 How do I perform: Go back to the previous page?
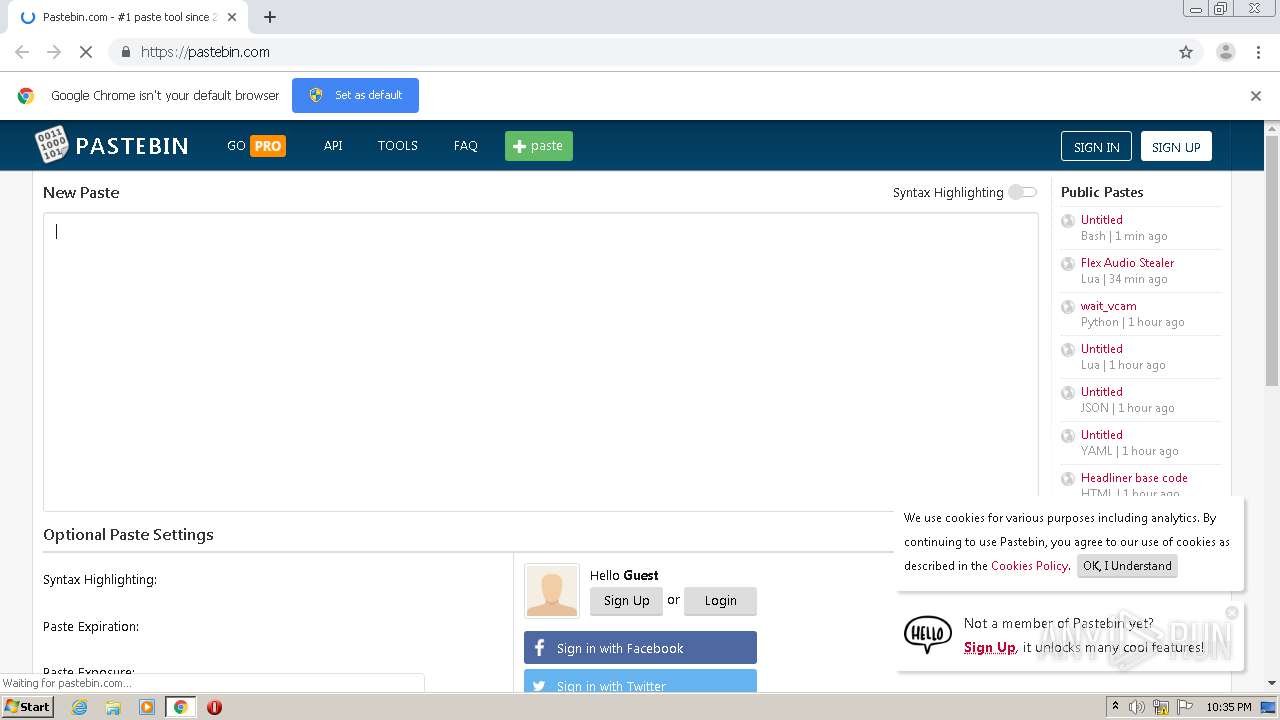(x=22, y=52)
